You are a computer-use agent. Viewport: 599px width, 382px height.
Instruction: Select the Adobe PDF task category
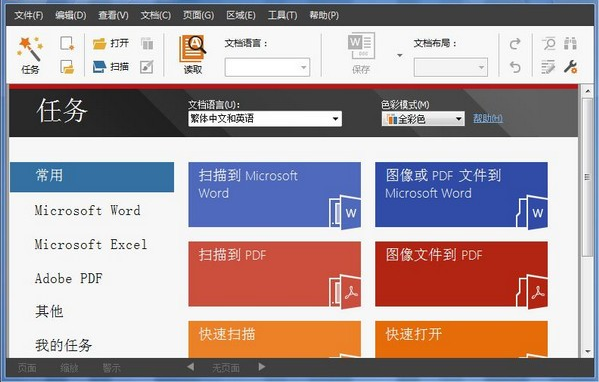(x=68, y=278)
